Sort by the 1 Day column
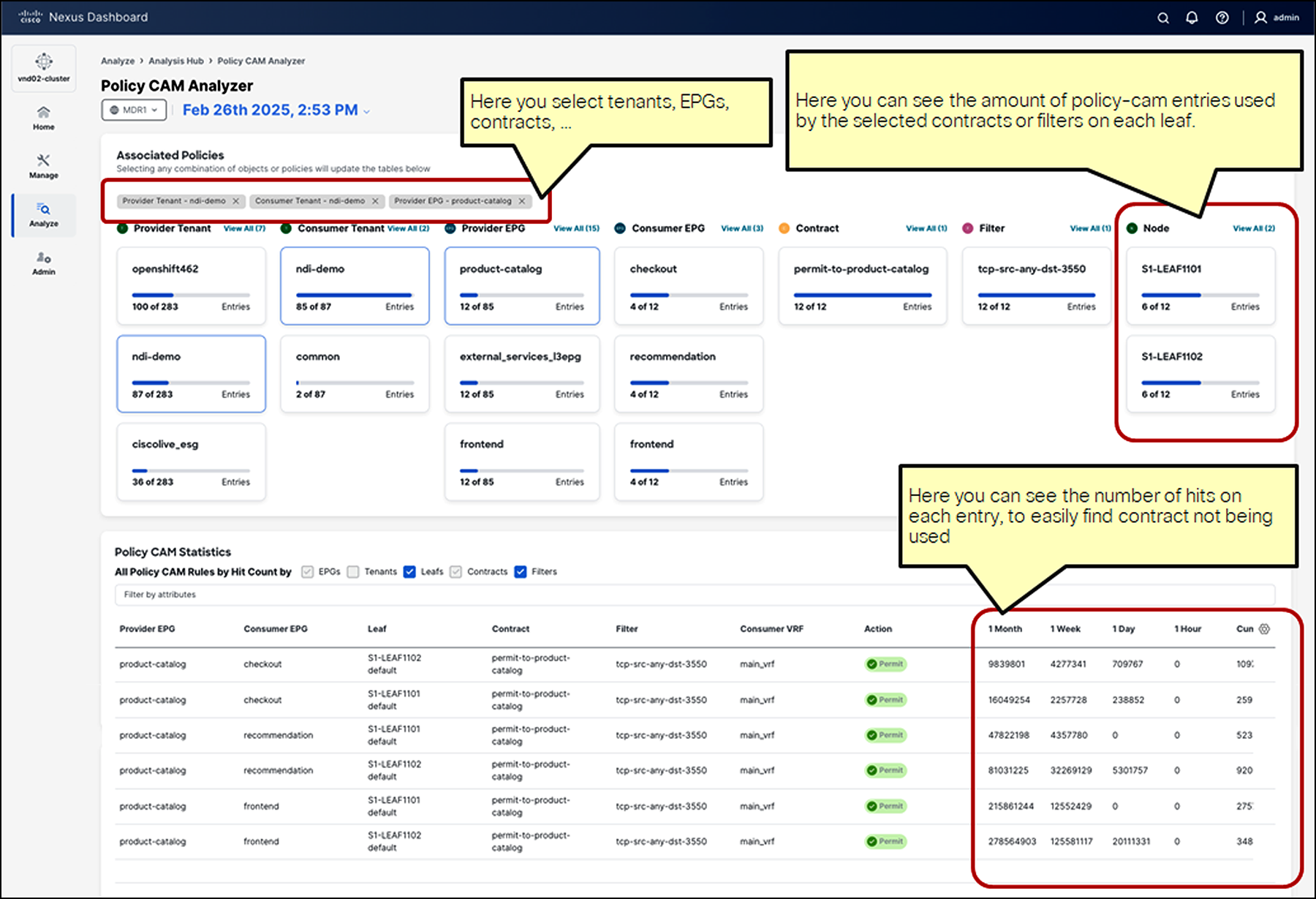This screenshot has width=1316, height=899. tap(1124, 629)
